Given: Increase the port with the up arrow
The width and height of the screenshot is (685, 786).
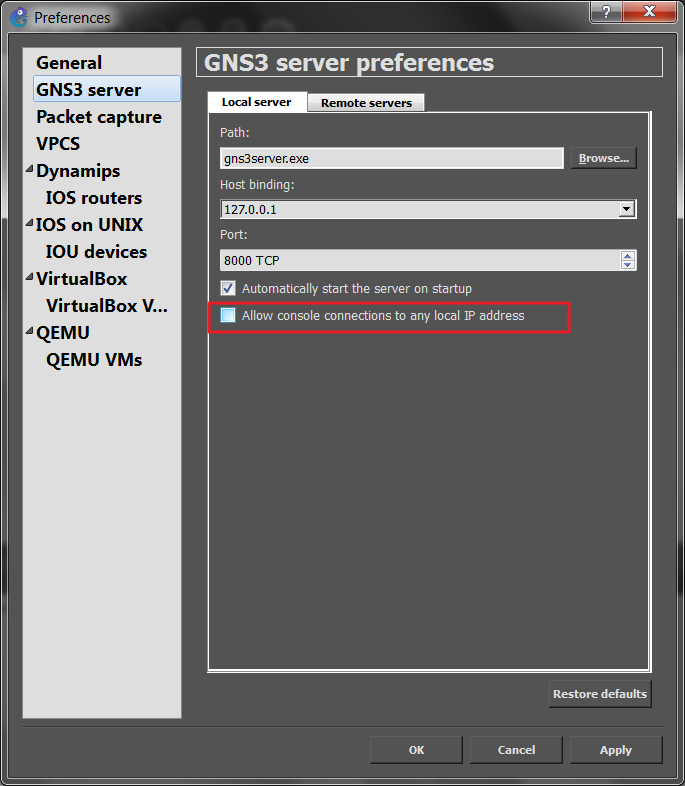Looking at the screenshot, I should (628, 256).
